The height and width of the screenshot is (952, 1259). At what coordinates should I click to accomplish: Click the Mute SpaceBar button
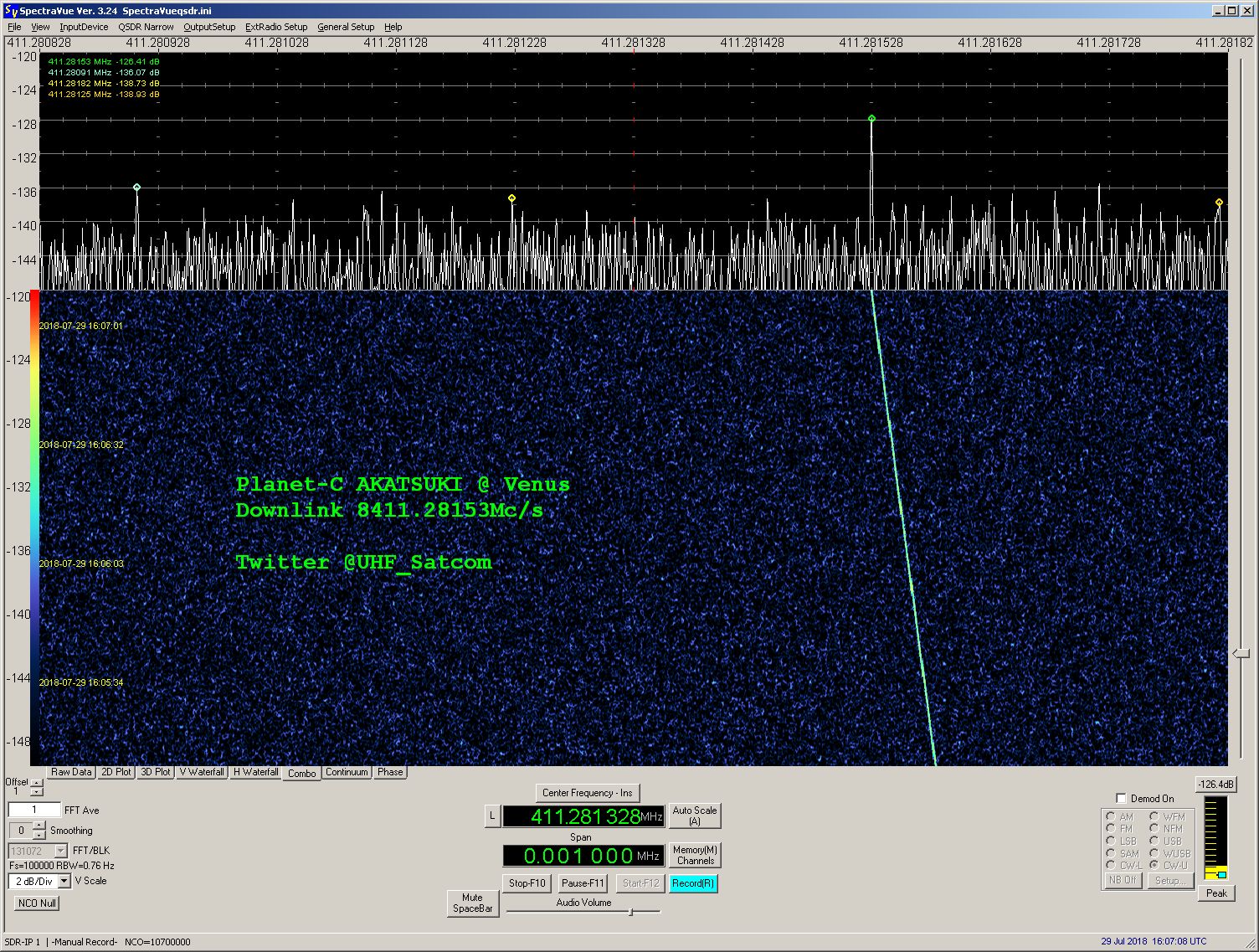tap(473, 903)
